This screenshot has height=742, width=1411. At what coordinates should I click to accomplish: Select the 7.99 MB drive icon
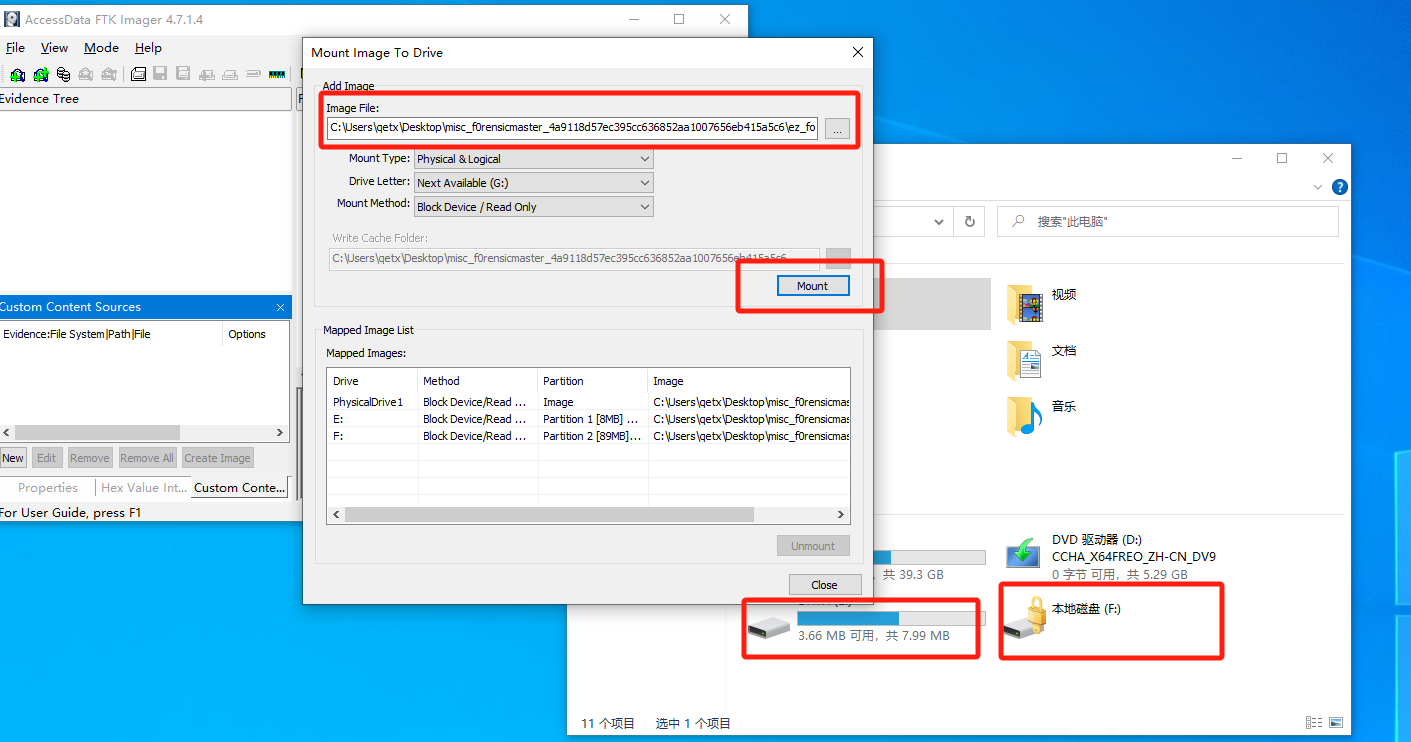[x=768, y=627]
